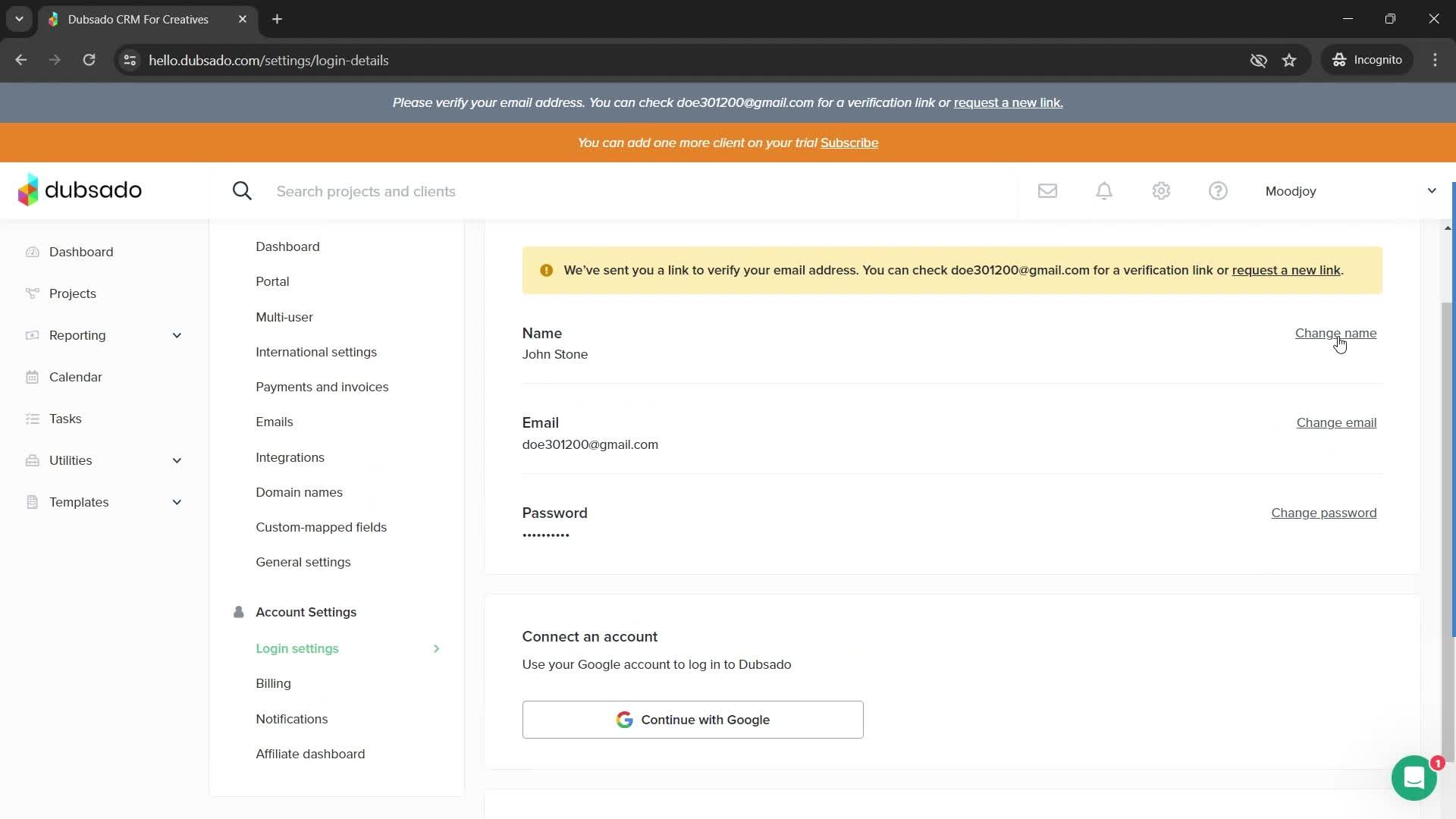
Task: Select Affiliate dashboard
Action: [x=310, y=754]
